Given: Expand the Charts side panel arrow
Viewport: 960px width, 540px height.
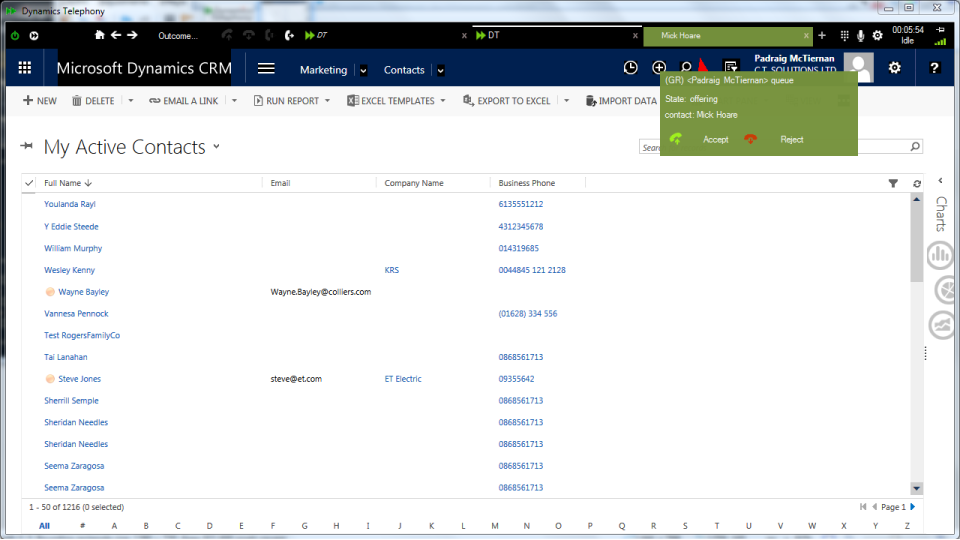Looking at the screenshot, I should coord(940,181).
